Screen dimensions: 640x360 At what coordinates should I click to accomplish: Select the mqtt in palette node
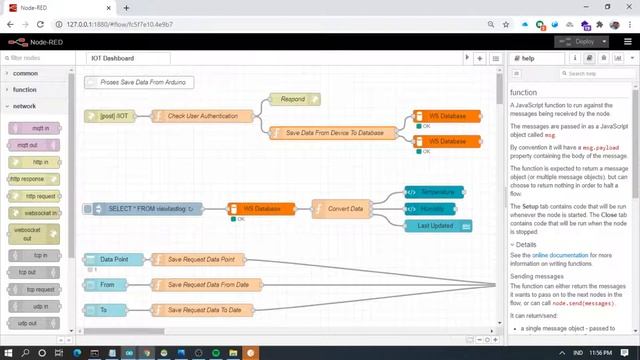tap(34, 128)
